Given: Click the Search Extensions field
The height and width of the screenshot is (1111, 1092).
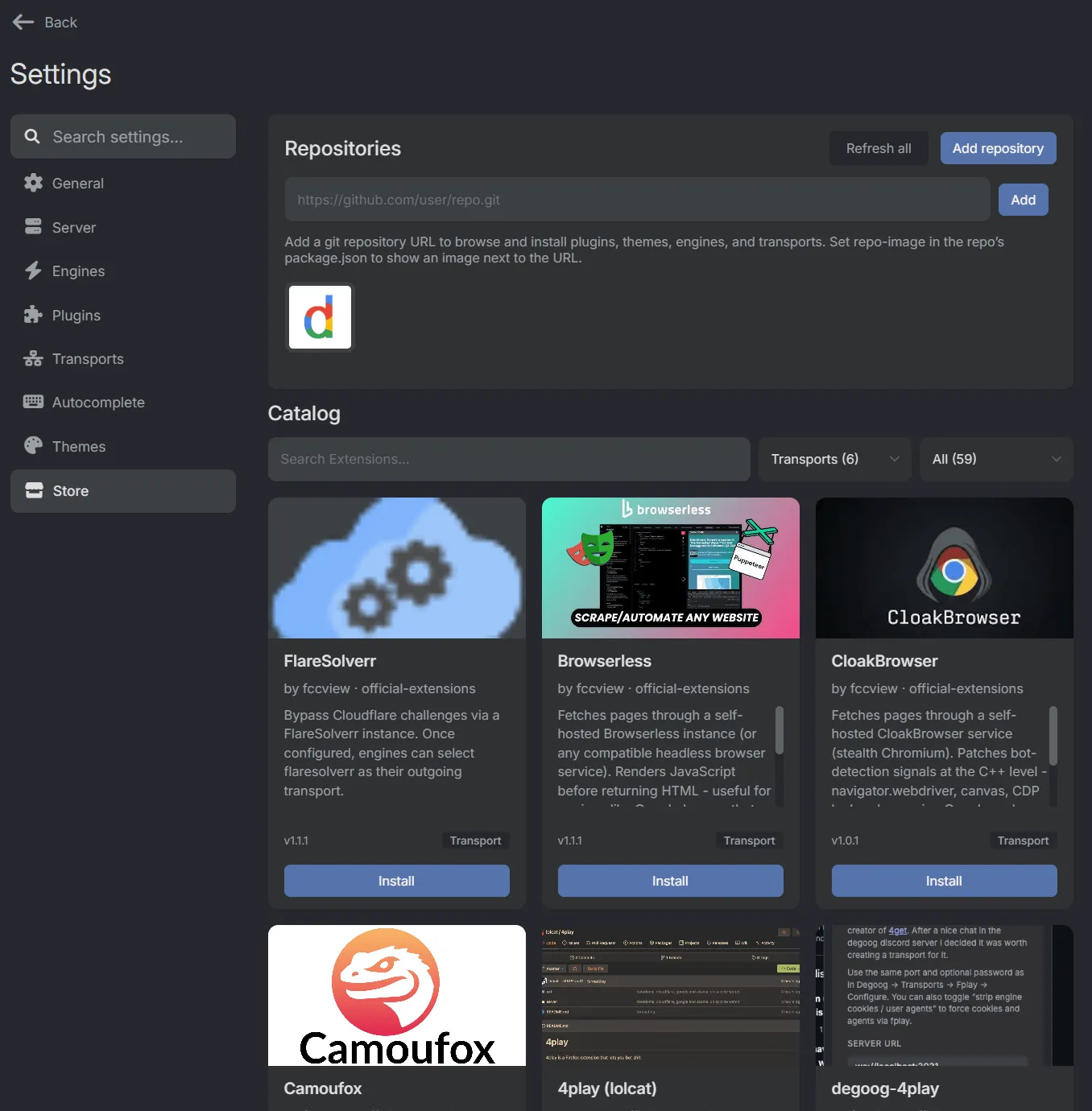Looking at the screenshot, I should pyautogui.click(x=509, y=459).
